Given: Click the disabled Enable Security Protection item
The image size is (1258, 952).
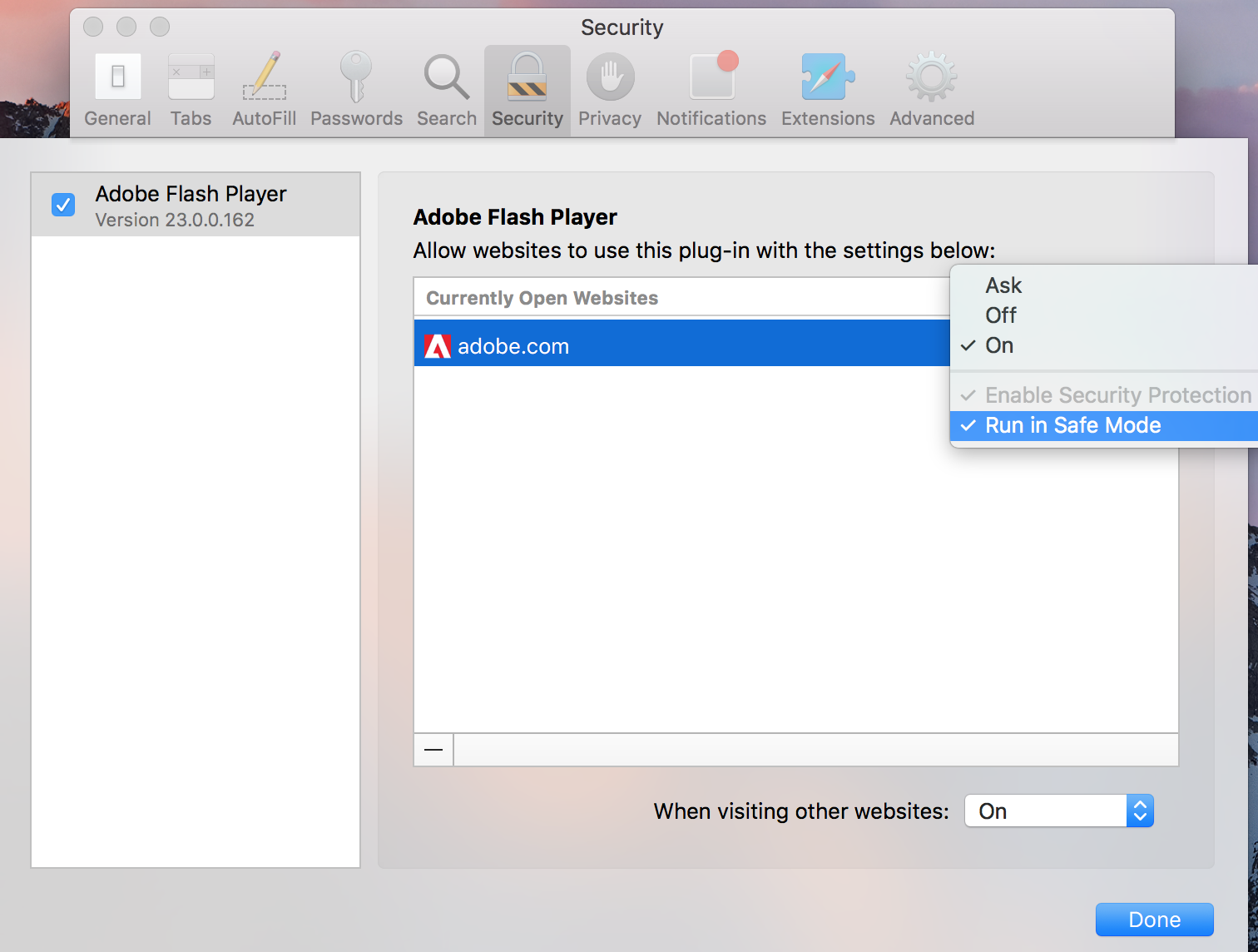Looking at the screenshot, I should 1104,395.
